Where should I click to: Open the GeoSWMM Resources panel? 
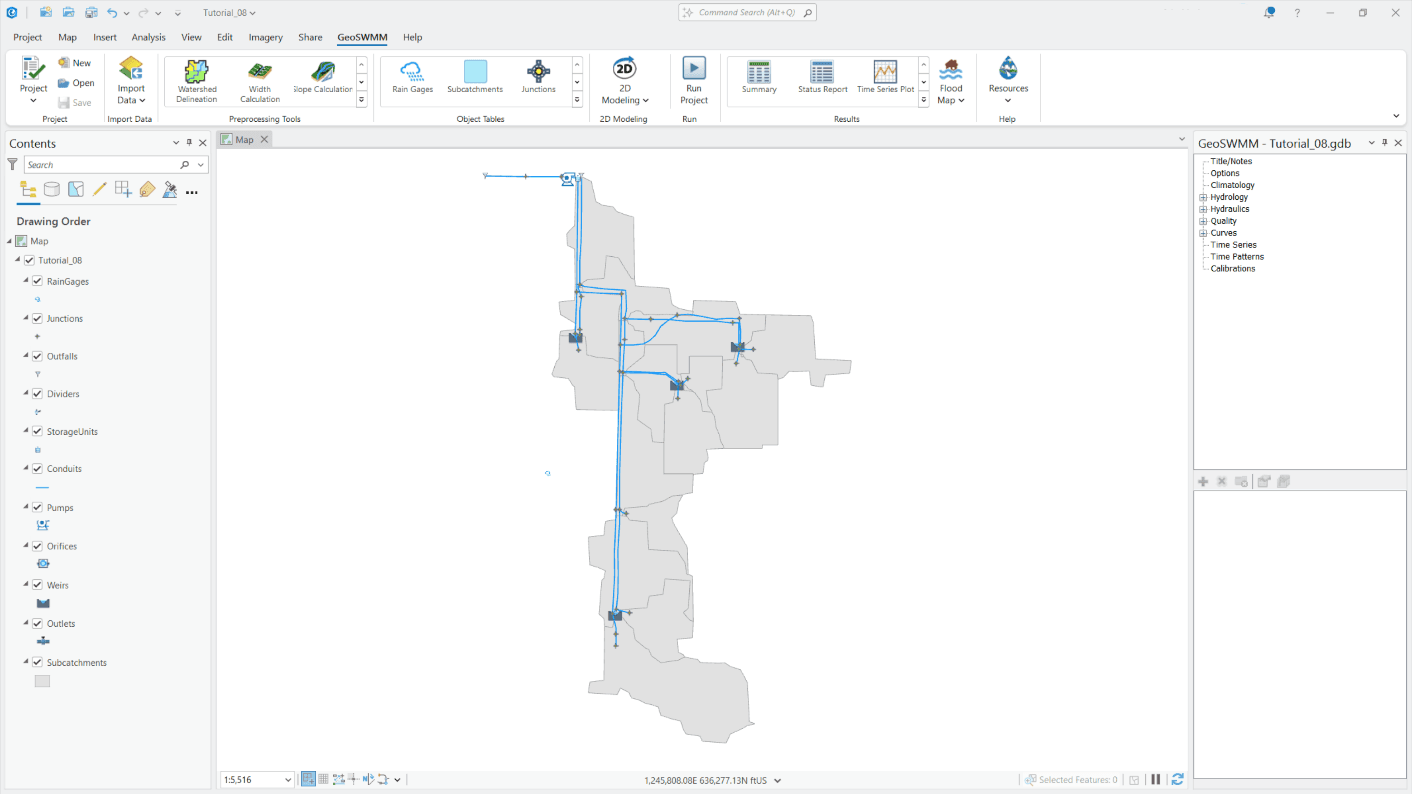point(1007,80)
